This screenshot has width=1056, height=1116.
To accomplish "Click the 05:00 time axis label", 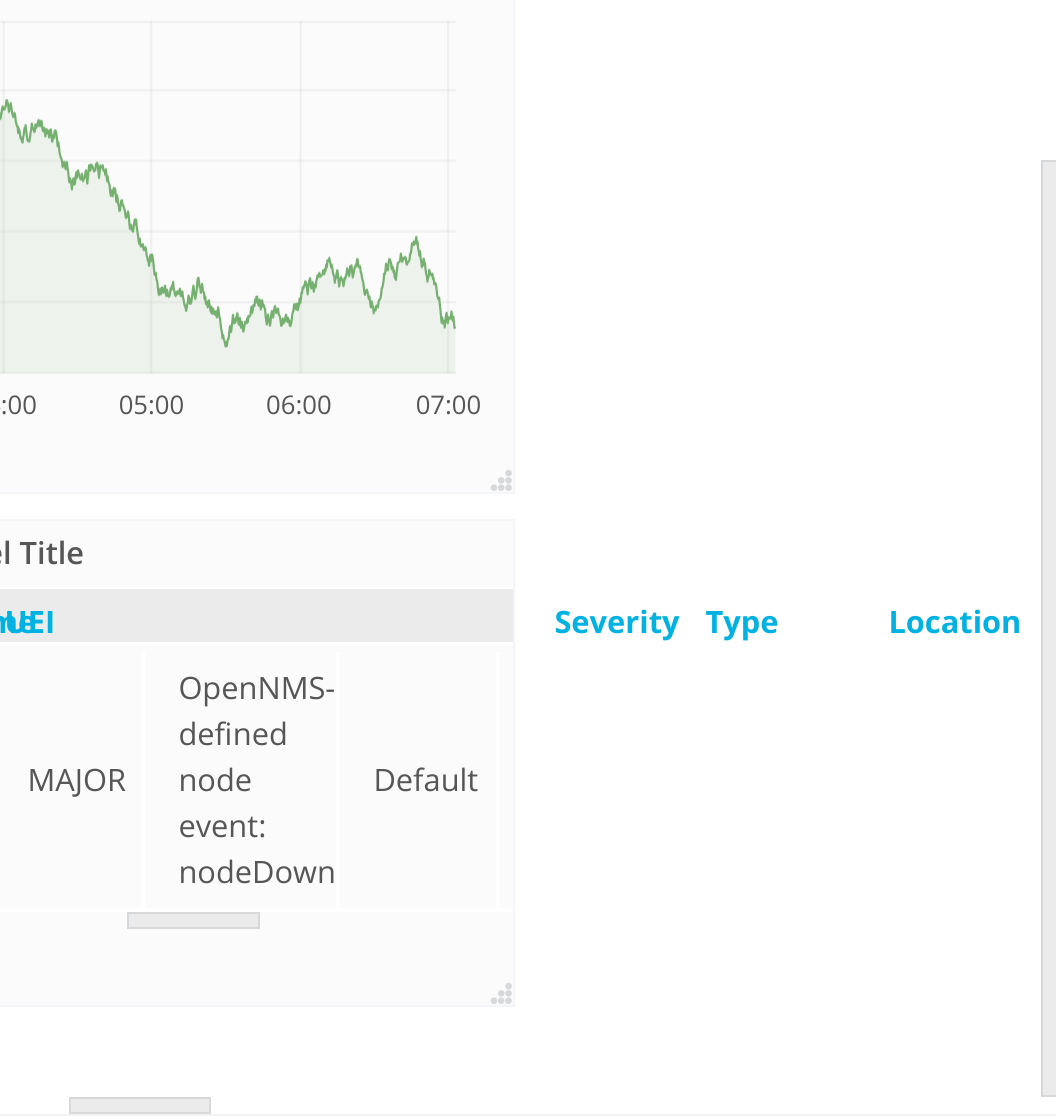I will tap(151, 405).
